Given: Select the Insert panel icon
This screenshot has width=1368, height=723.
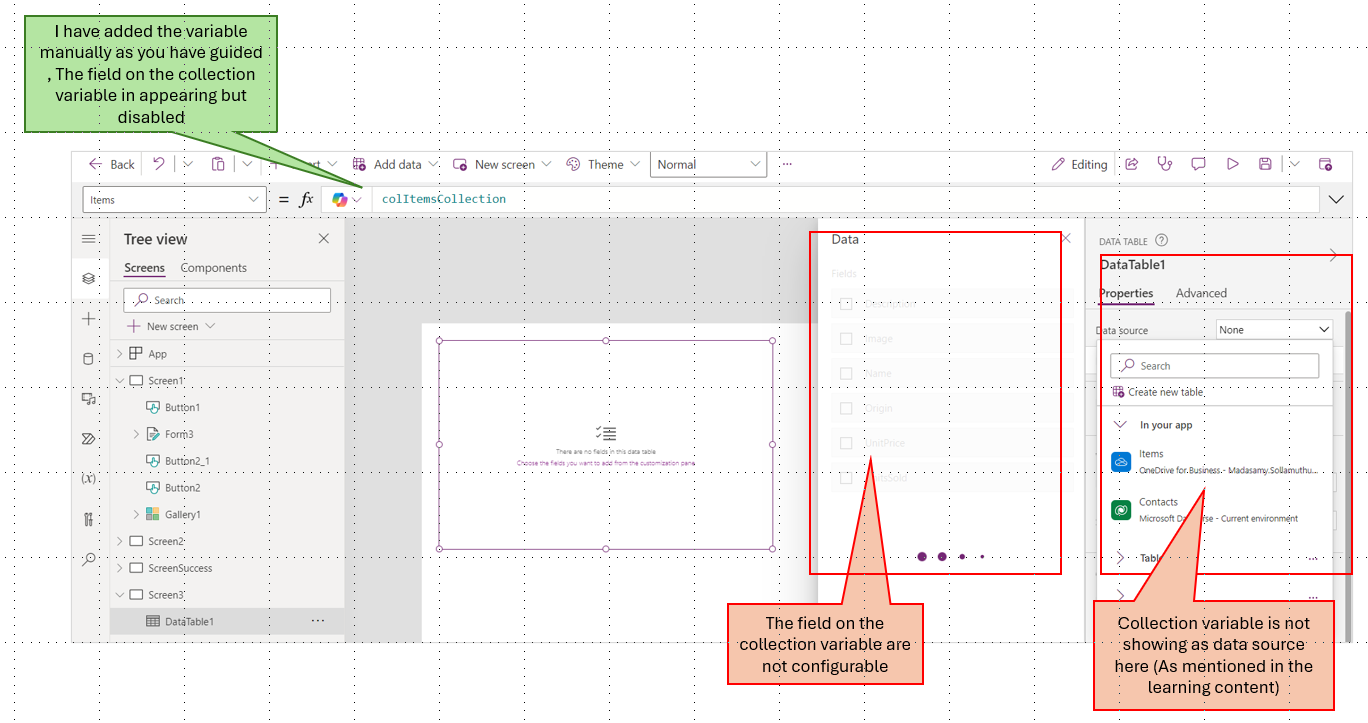Looking at the screenshot, I should (88, 318).
